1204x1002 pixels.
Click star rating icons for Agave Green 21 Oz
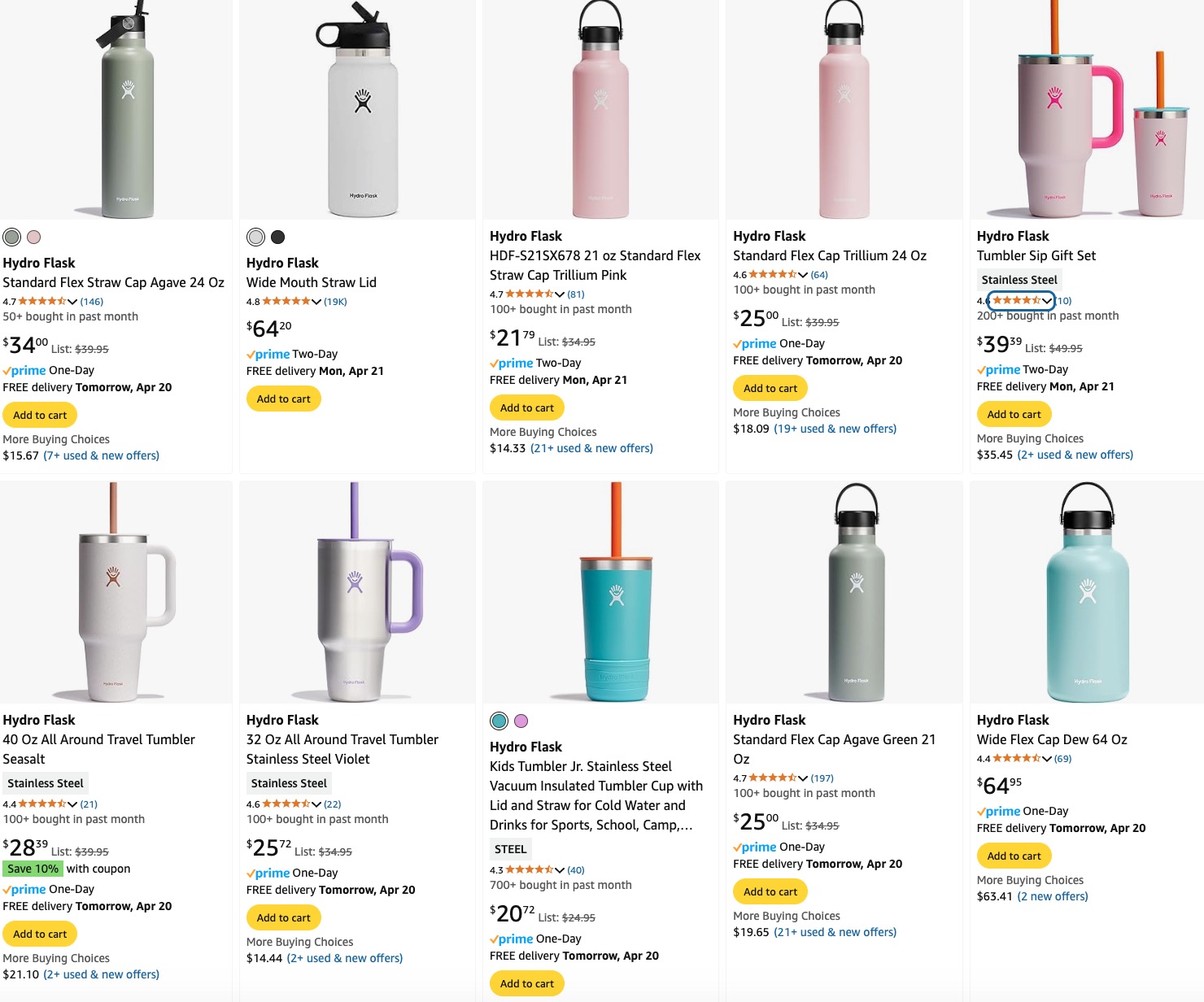pyautogui.click(x=773, y=778)
